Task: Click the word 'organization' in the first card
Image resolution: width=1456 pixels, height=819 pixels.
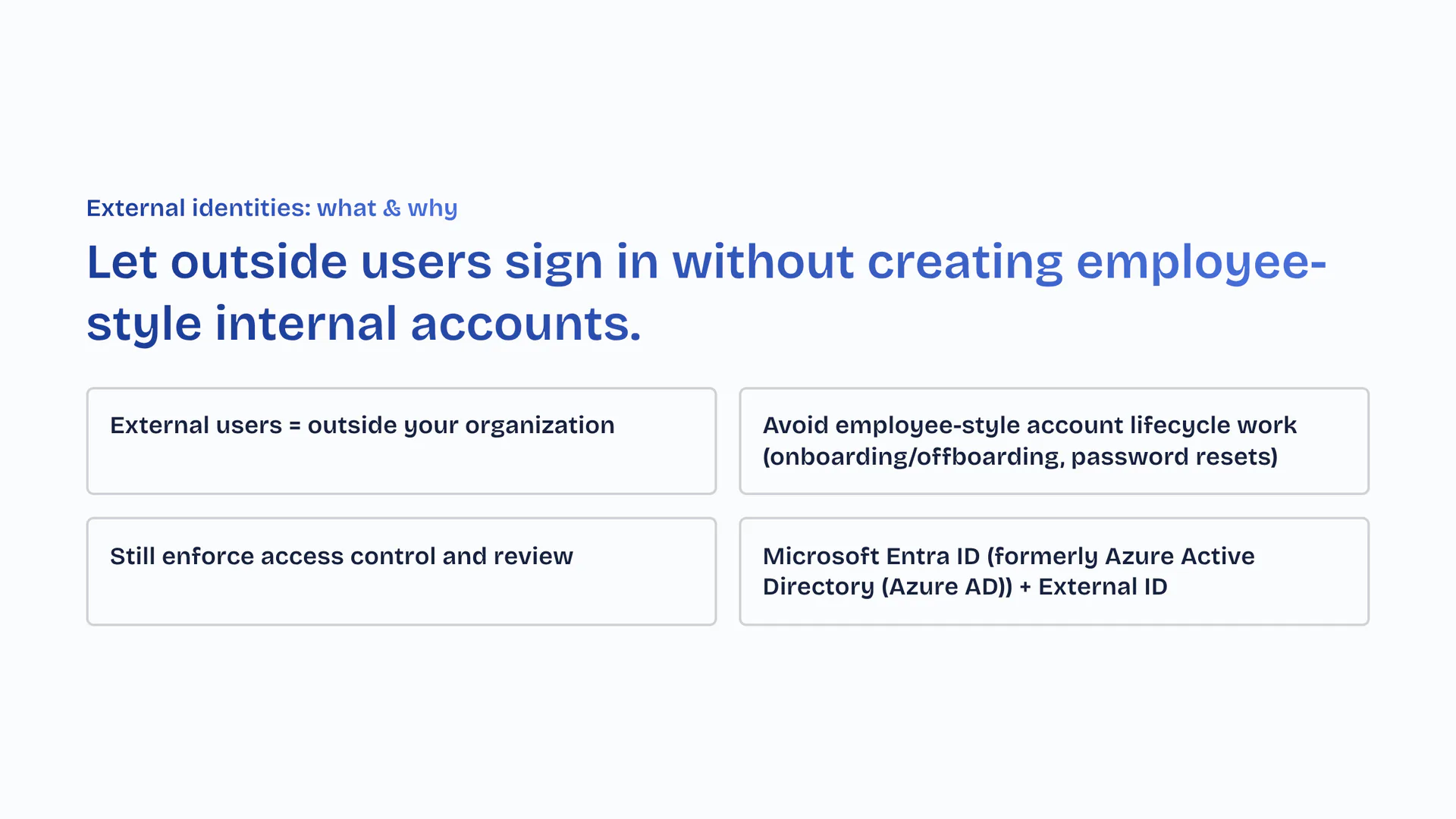Action: pos(540,425)
